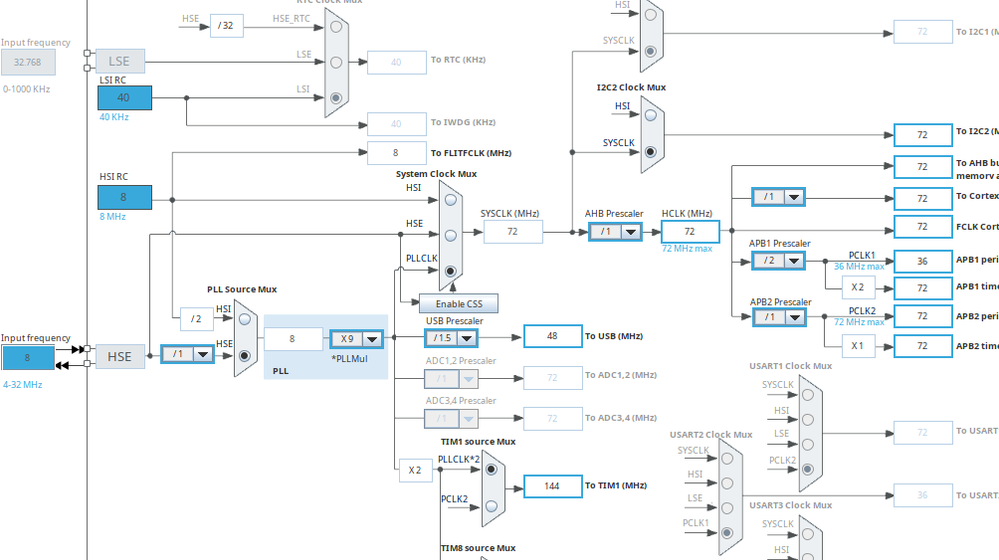The height and width of the screenshot is (560, 999).
Task: Select HSI in I2C2 Clock Mux
Action: point(650,115)
